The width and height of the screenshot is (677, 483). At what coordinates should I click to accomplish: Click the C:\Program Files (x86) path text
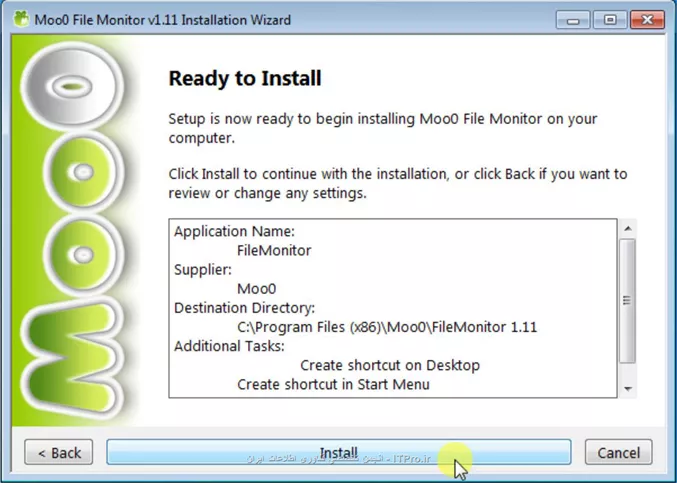(x=387, y=327)
